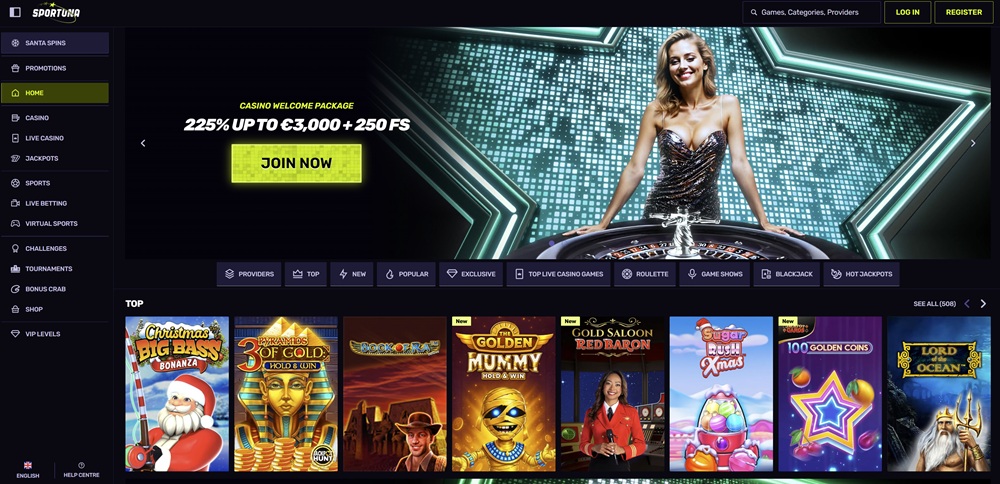The image size is (1000, 484).
Task: Click the See All (508) link
Action: coord(934,304)
